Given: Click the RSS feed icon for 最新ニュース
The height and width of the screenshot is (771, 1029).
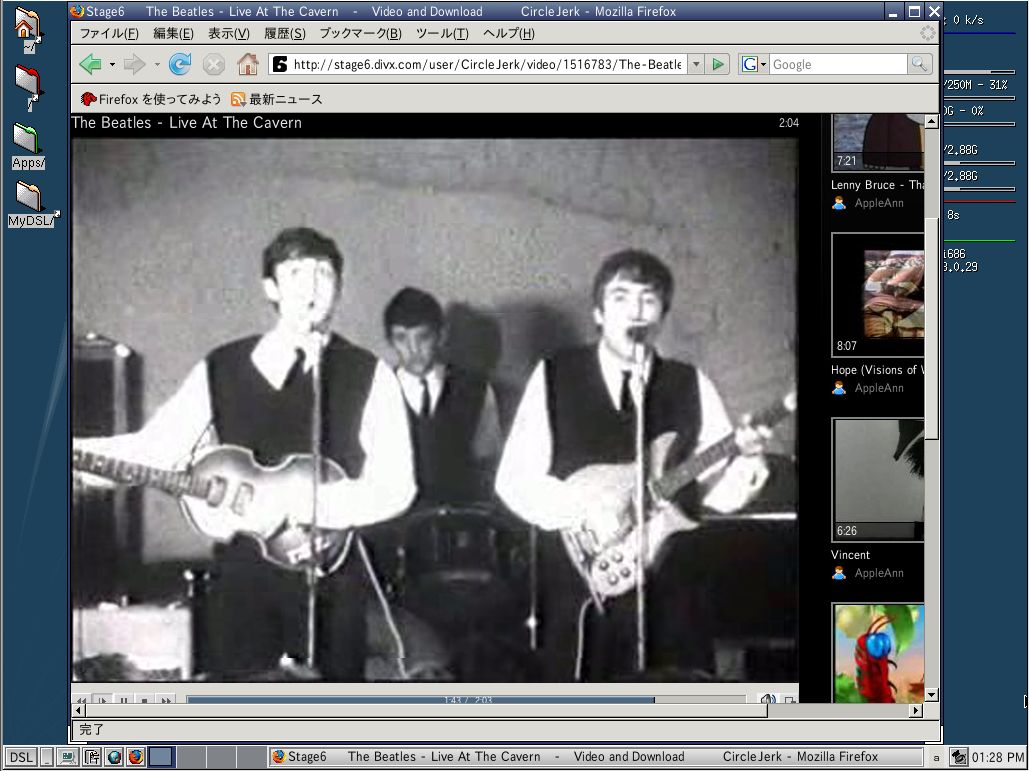Looking at the screenshot, I should click(238, 99).
